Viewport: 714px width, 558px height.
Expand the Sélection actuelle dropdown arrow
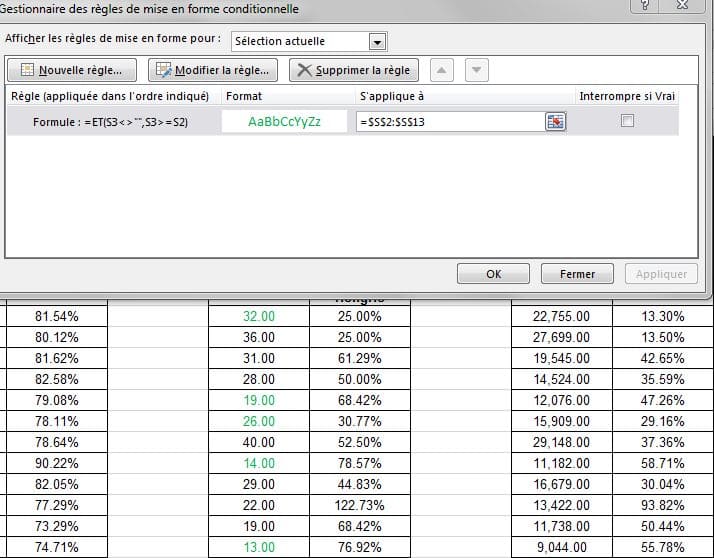[377, 42]
